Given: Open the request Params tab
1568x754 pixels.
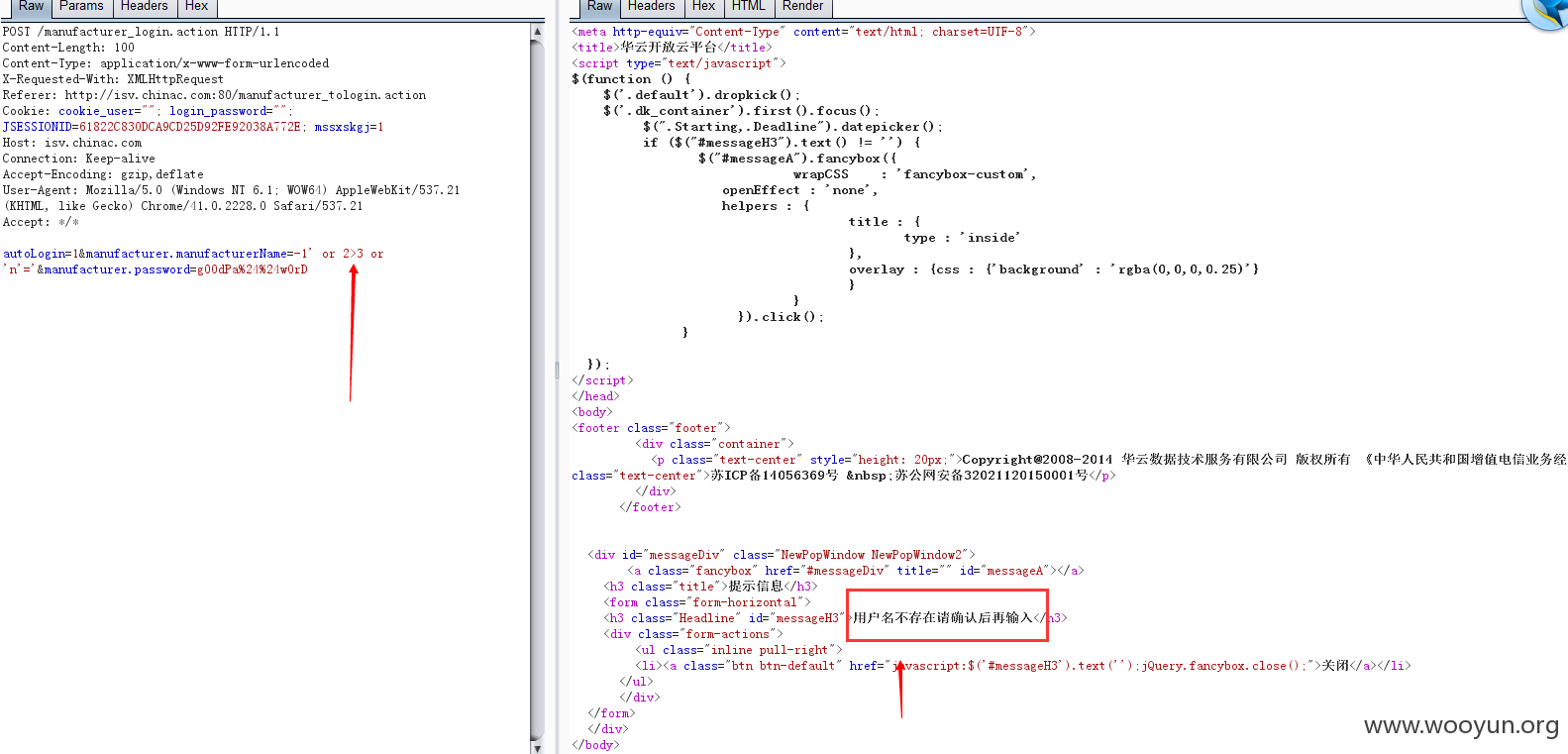Looking at the screenshot, I should coord(81,7).
